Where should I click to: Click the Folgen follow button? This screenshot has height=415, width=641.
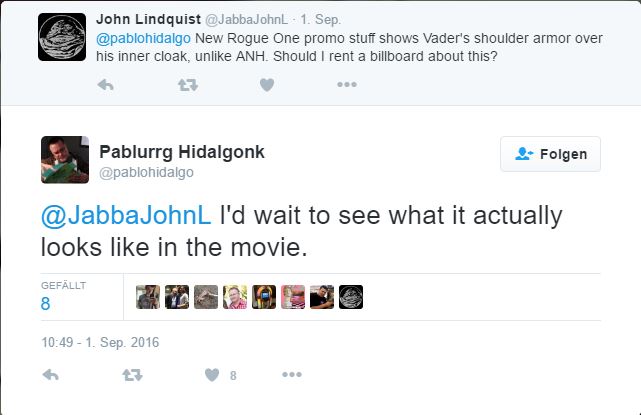pos(550,154)
